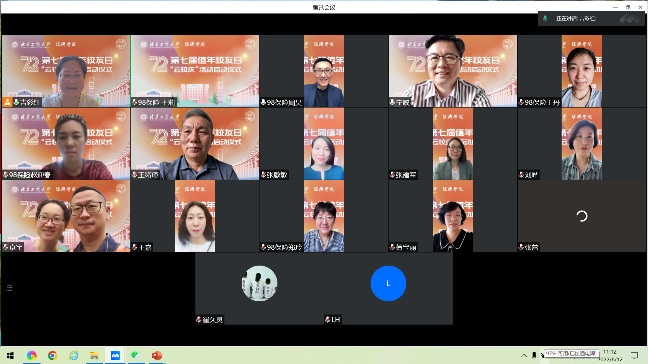Click the green speaking microphone indicator
648x364 pixels.
(x=545, y=19)
